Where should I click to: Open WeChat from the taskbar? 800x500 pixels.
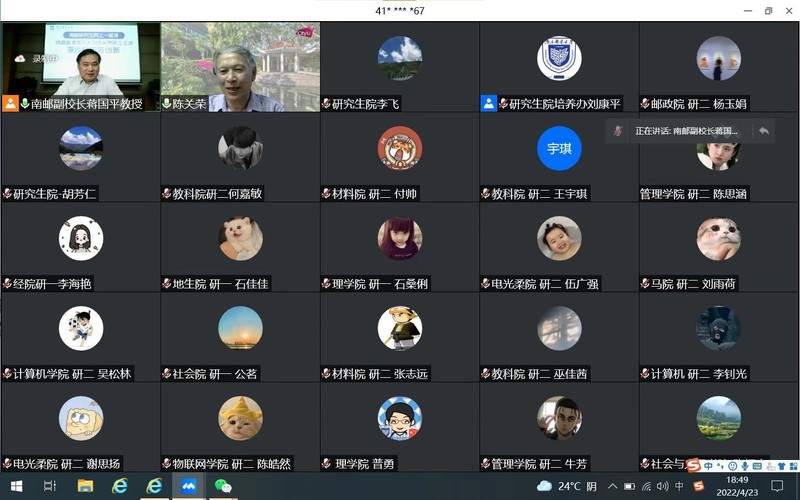223,486
